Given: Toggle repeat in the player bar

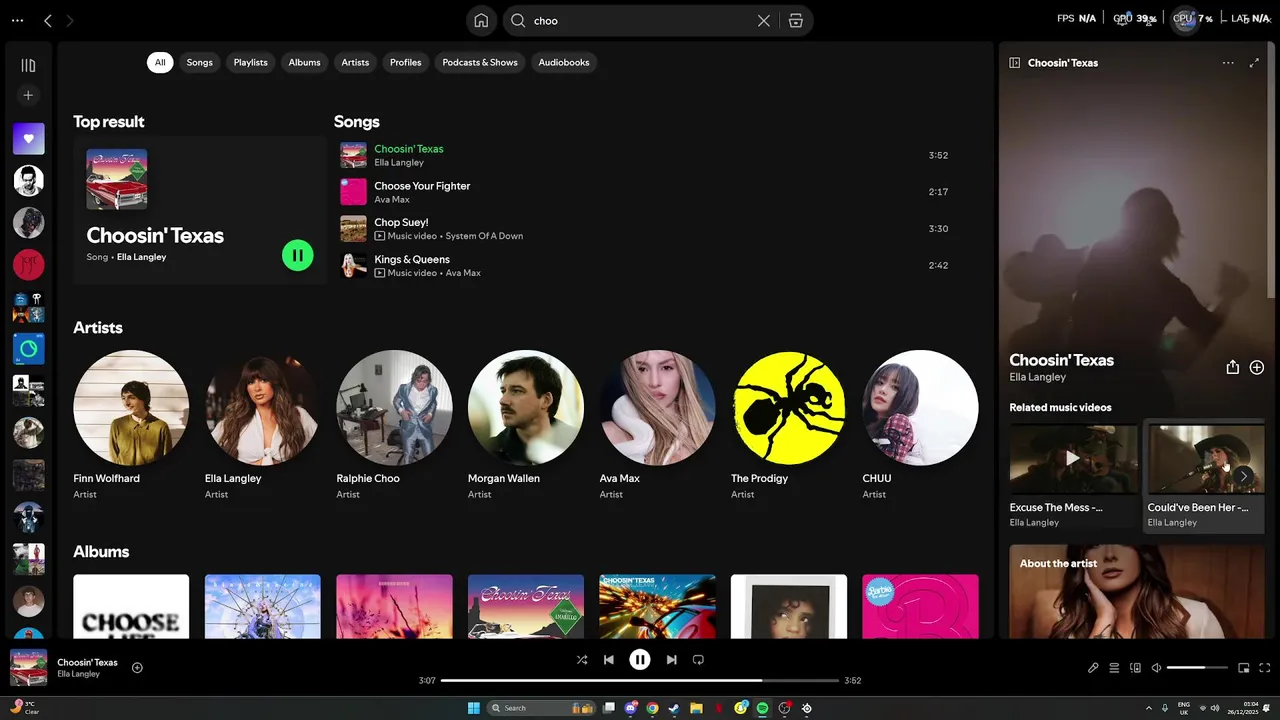Looking at the screenshot, I should click(698, 660).
